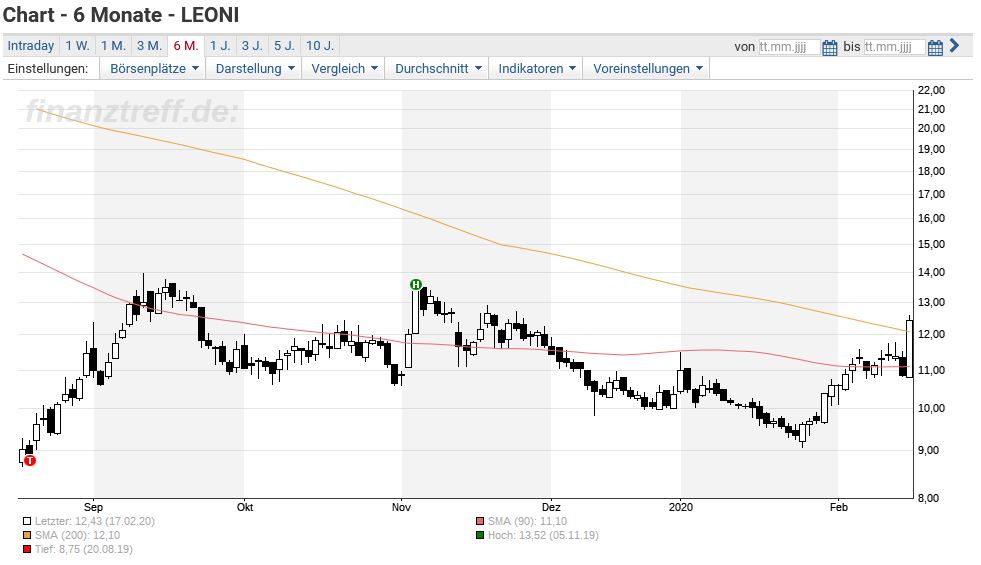Click the red Tief legend swatch

click(27, 549)
